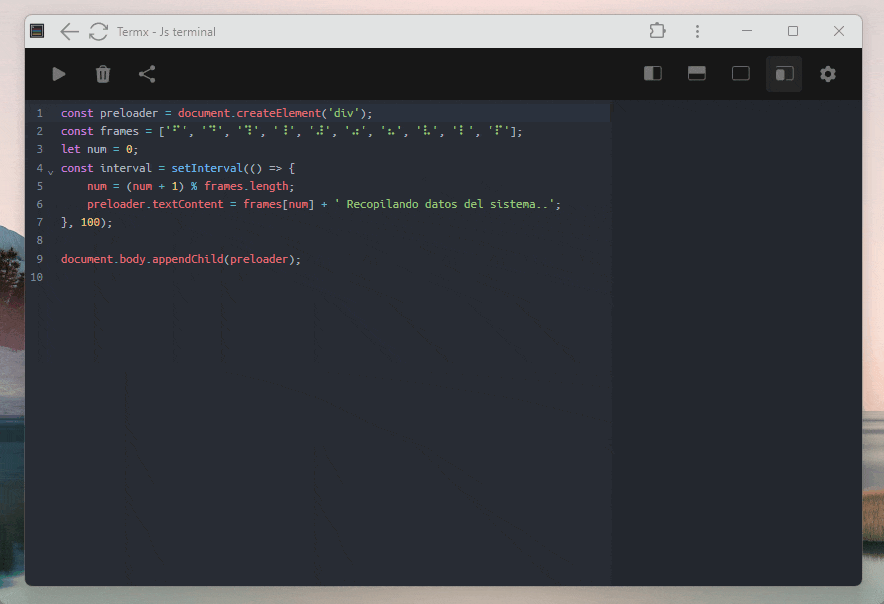The image size is (884, 604).
Task: Close the Termx window
Action: coord(839,31)
